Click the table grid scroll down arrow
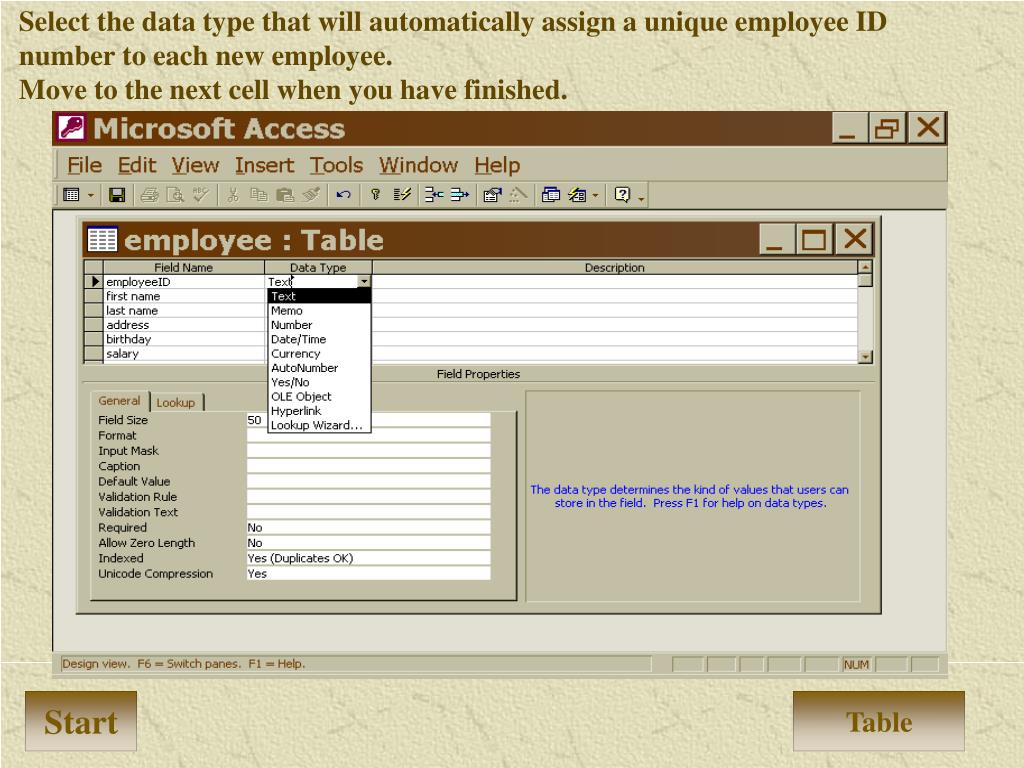Image resolution: width=1024 pixels, height=768 pixels. click(x=865, y=357)
